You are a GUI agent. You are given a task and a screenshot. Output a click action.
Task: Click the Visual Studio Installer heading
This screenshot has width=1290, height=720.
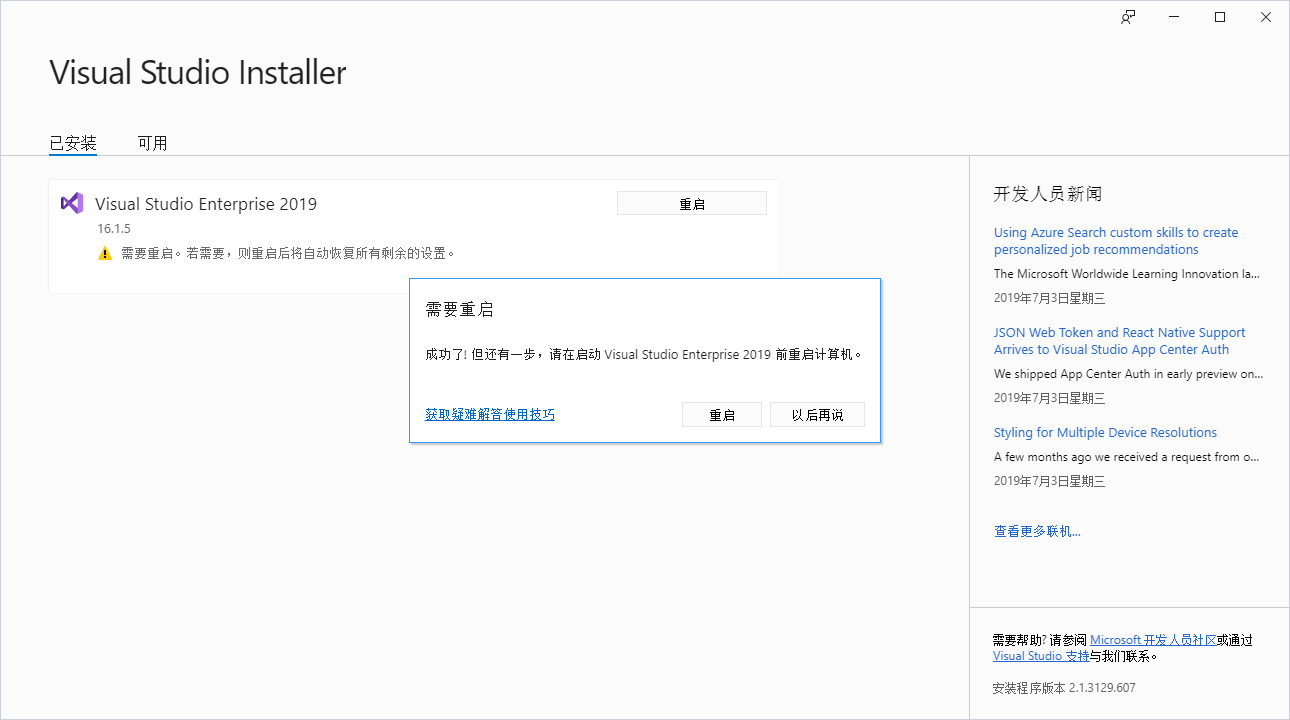(x=198, y=72)
